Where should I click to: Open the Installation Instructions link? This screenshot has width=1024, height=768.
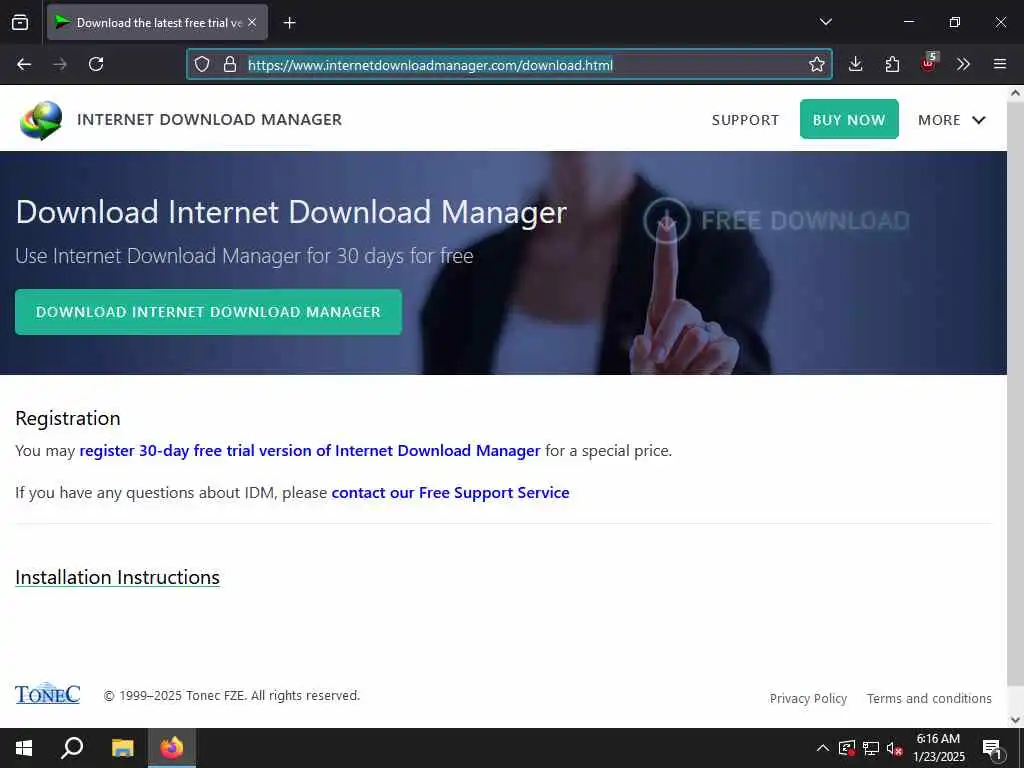click(118, 577)
